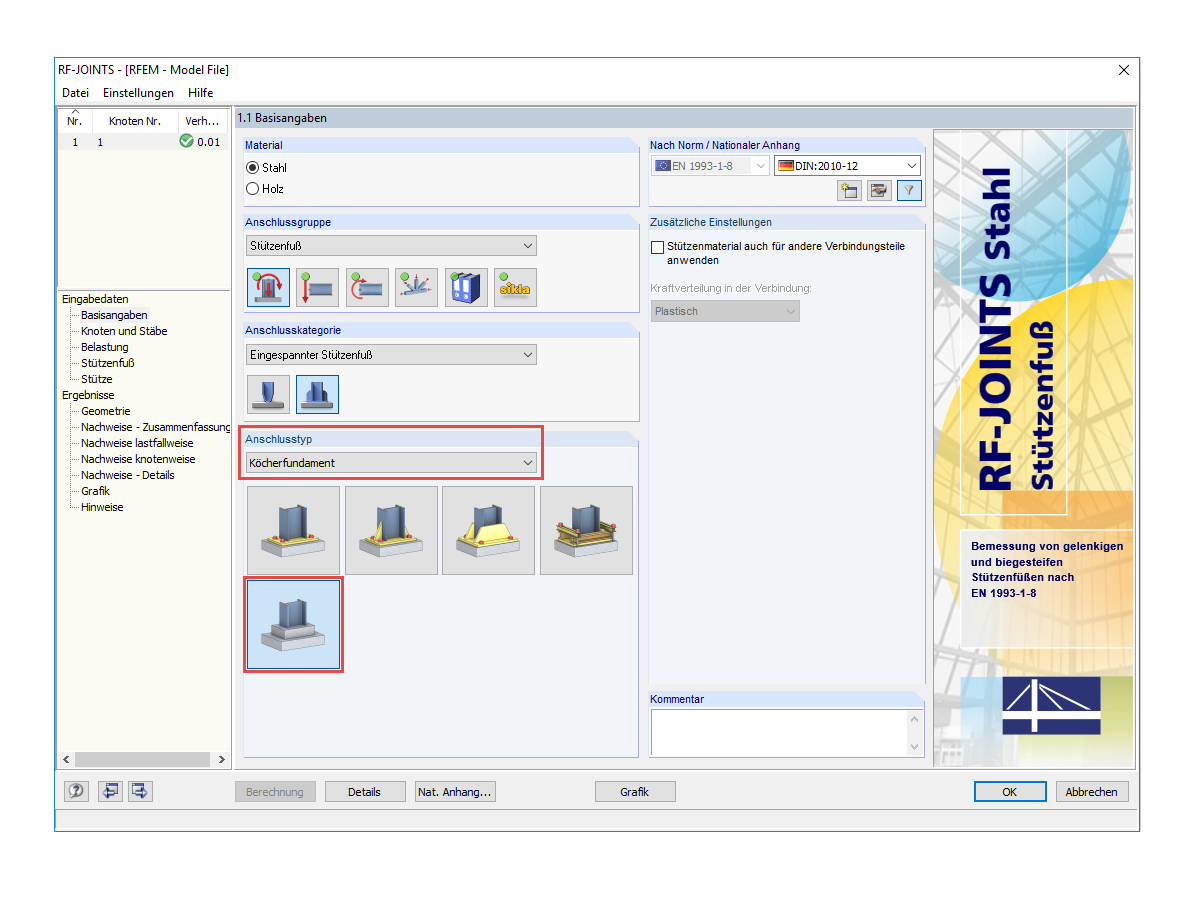Screen dimensions: 1200x900
Task: Select the rigid beam connection group icon
Action: click(367, 288)
